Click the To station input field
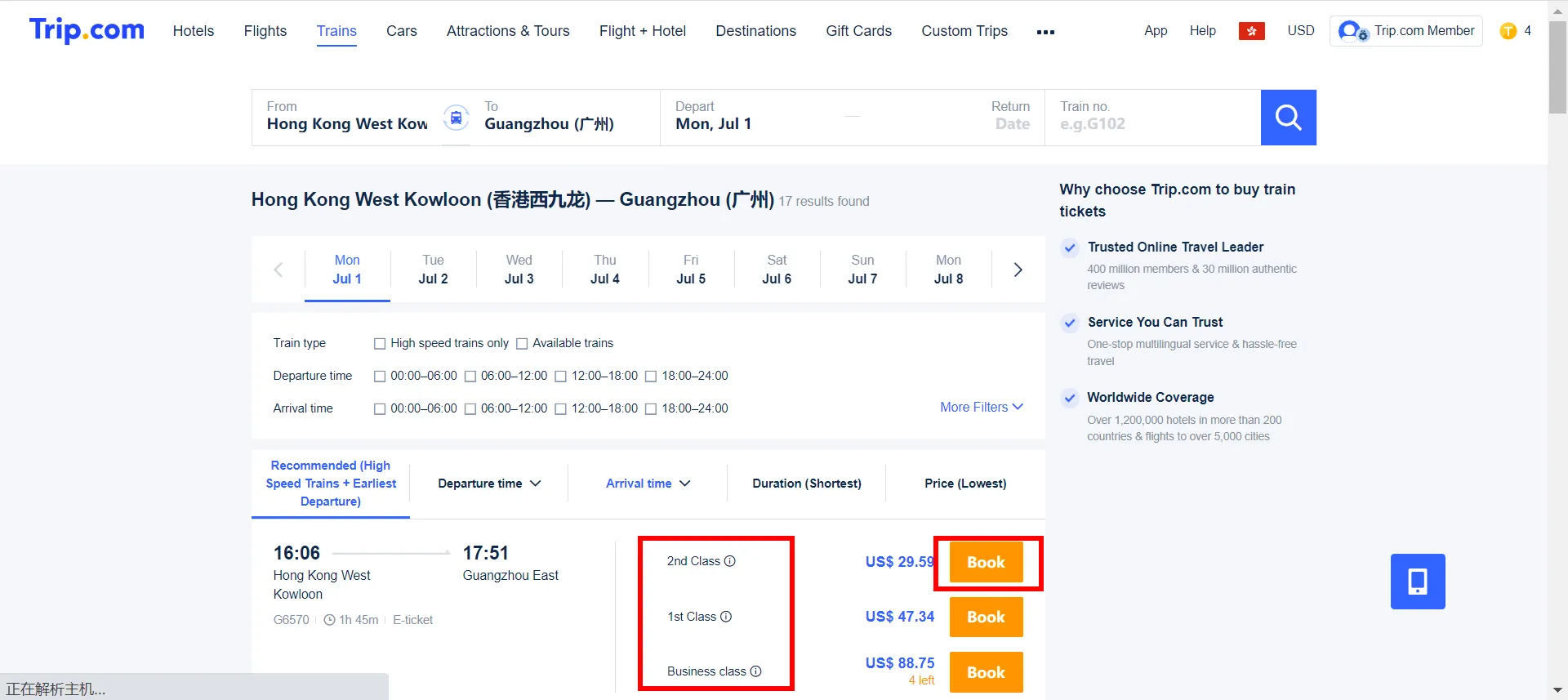This screenshot has height=700, width=1568. tap(565, 118)
